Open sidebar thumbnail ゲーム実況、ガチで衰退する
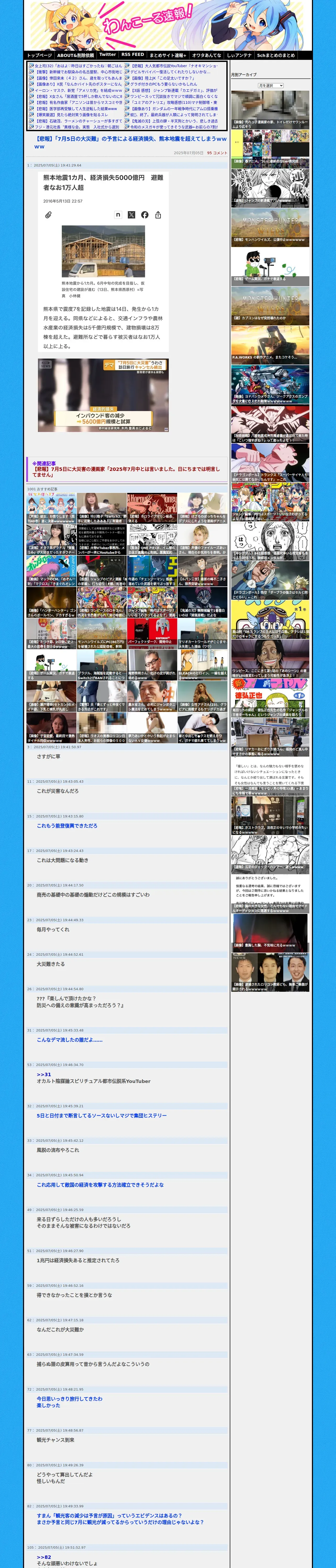The width and height of the screenshot is (336, 1568). [x=270, y=266]
